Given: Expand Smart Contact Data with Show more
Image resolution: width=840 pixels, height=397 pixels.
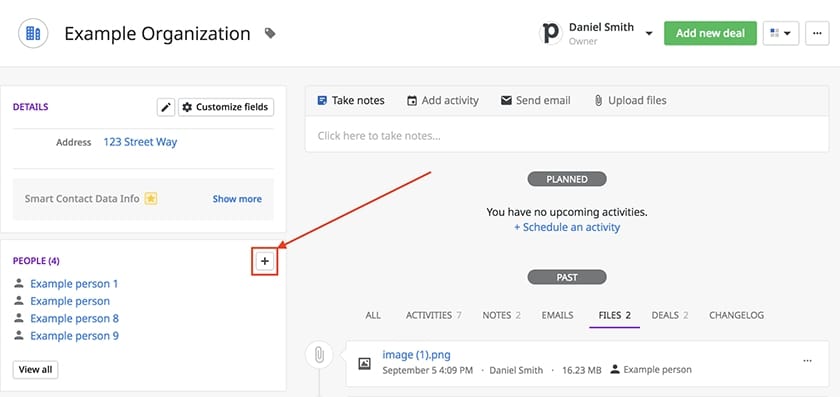Looking at the screenshot, I should pyautogui.click(x=237, y=199).
